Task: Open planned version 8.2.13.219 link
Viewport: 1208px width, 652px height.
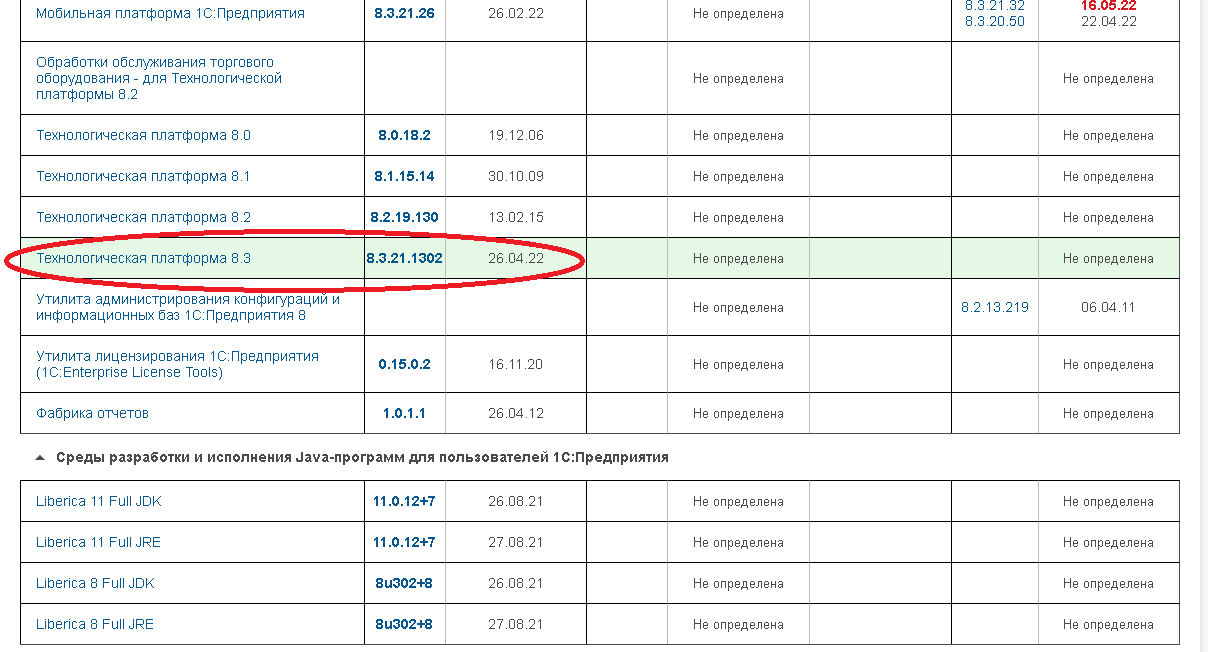Action: [x=995, y=307]
